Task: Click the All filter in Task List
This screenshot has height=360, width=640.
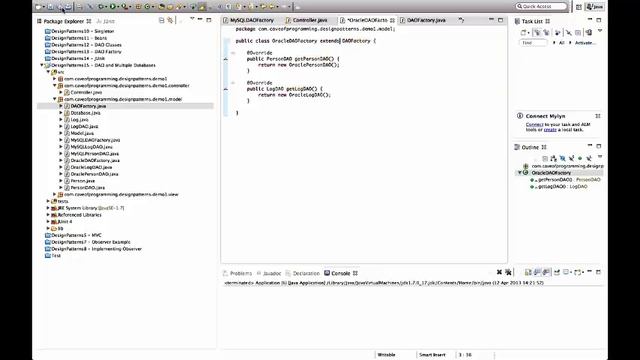Action: [x=561, y=42]
